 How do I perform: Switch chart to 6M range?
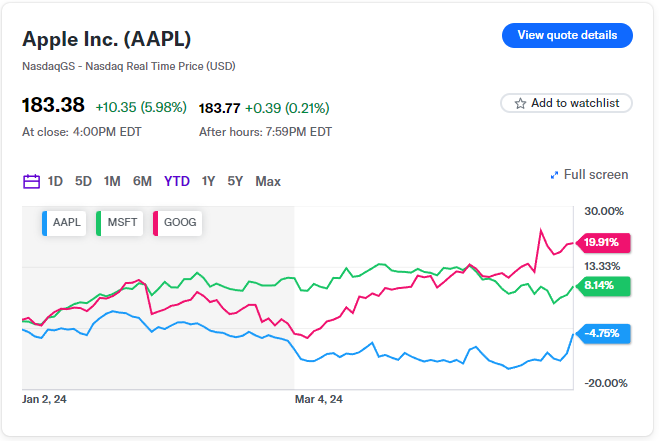[x=142, y=181]
